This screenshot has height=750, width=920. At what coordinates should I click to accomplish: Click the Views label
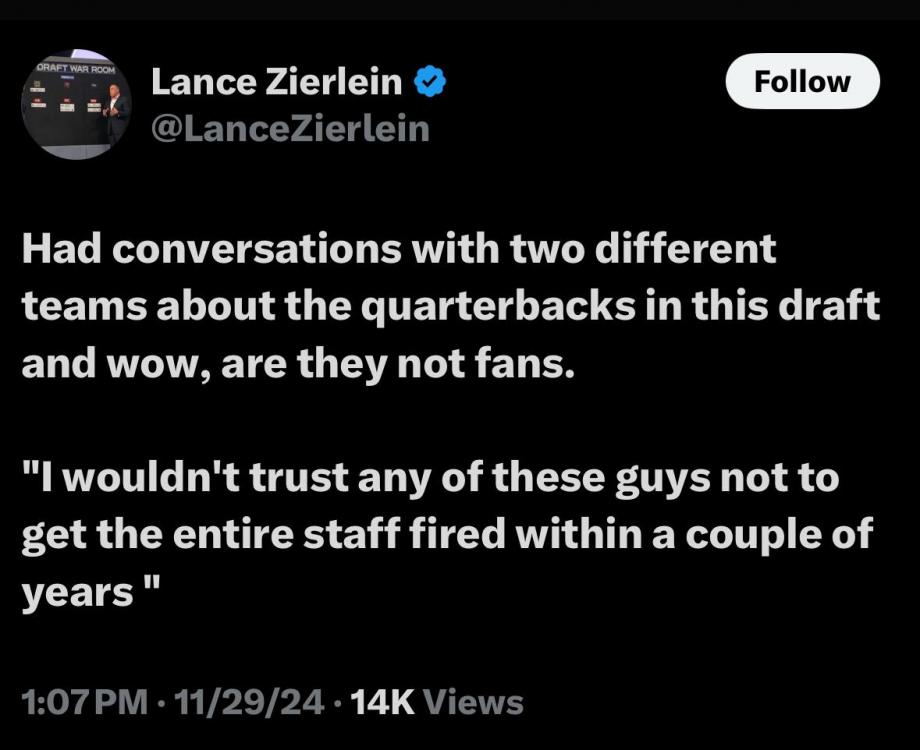474,702
